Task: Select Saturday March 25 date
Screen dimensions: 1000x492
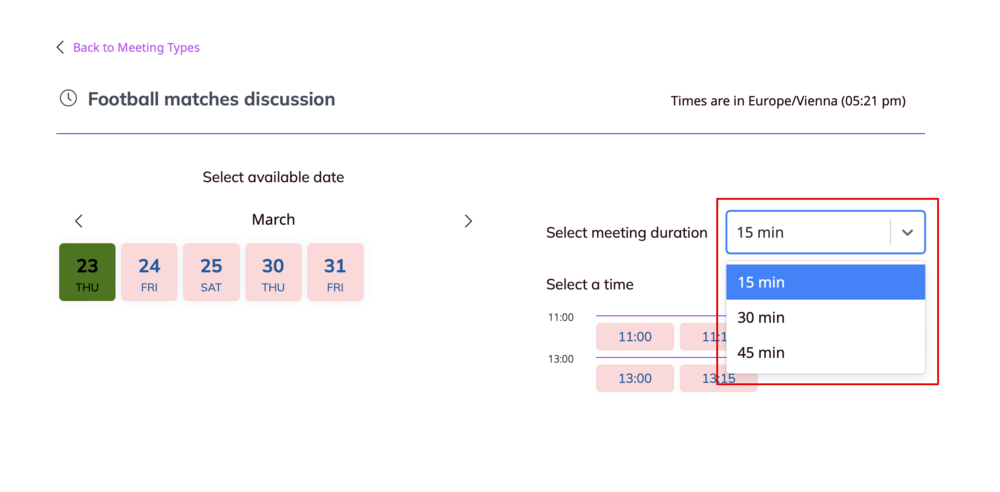Action: (211, 272)
